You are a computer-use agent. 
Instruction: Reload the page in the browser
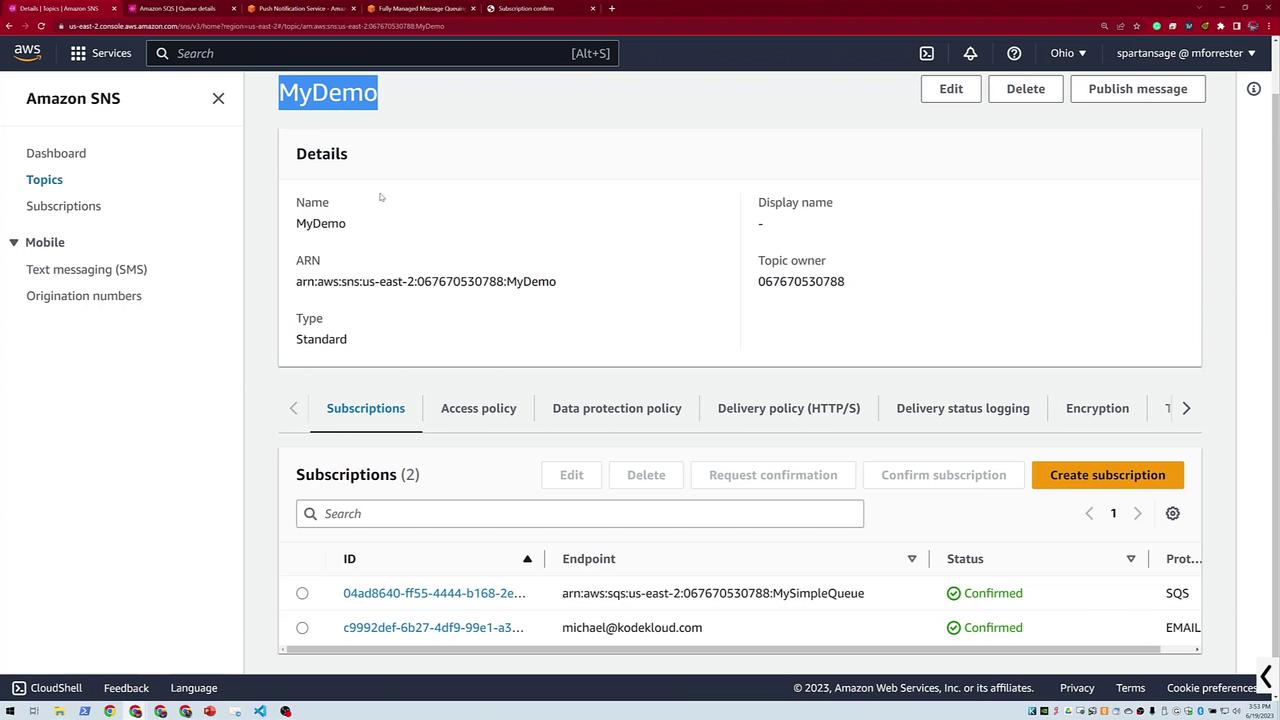pos(41,26)
